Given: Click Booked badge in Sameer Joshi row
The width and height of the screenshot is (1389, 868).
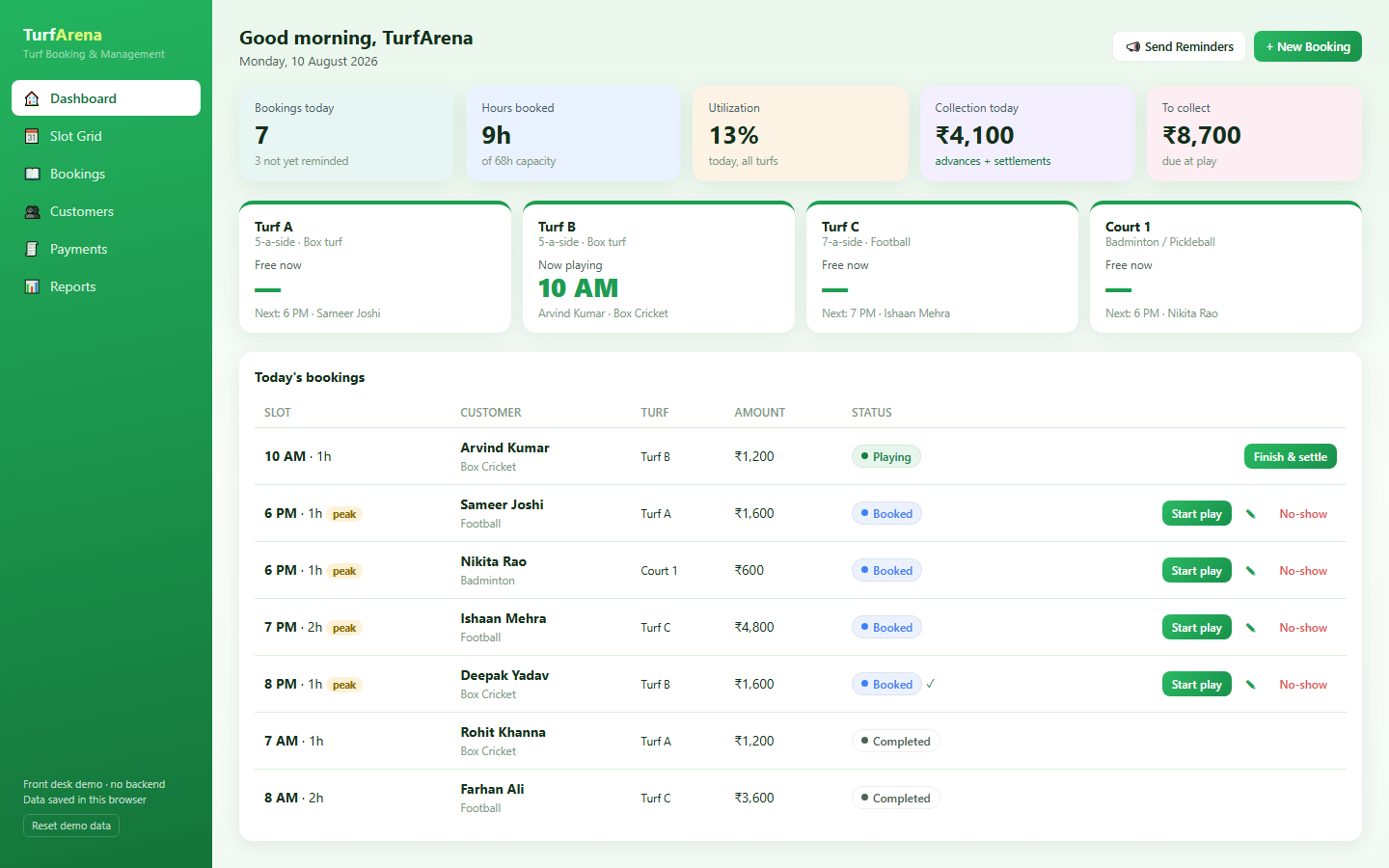Looking at the screenshot, I should tap(886, 513).
